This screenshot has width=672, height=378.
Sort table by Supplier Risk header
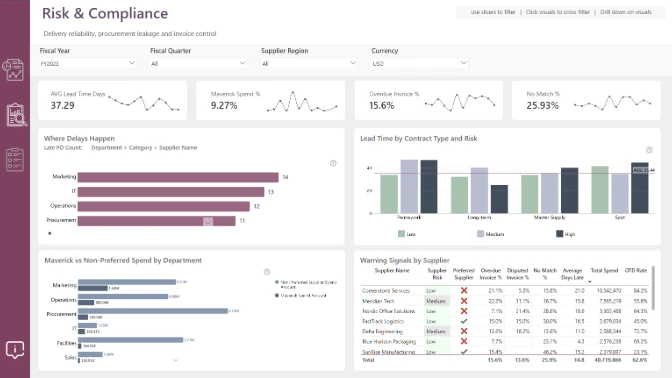437,274
